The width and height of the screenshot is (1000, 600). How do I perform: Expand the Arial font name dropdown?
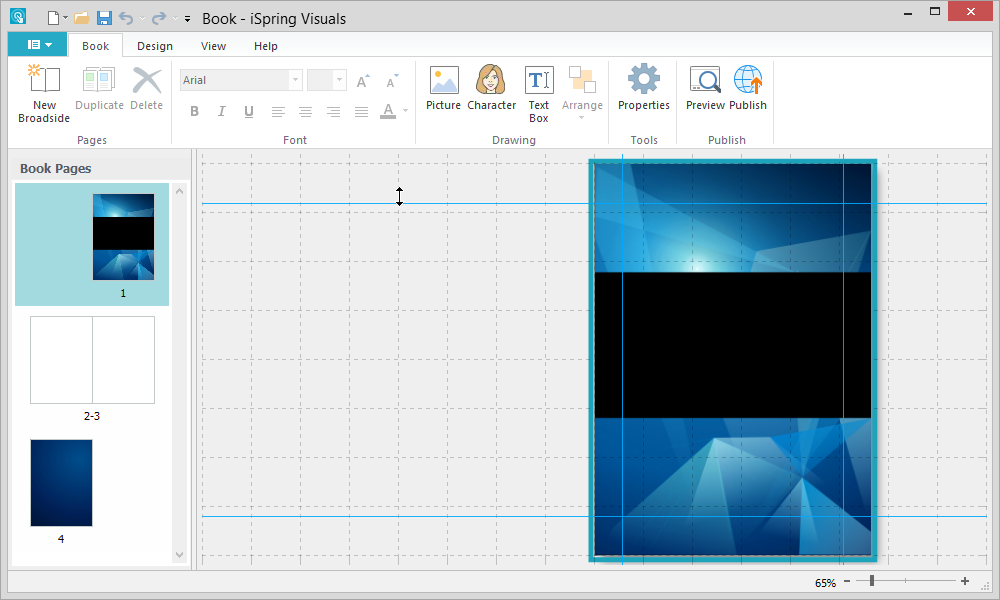pos(295,80)
